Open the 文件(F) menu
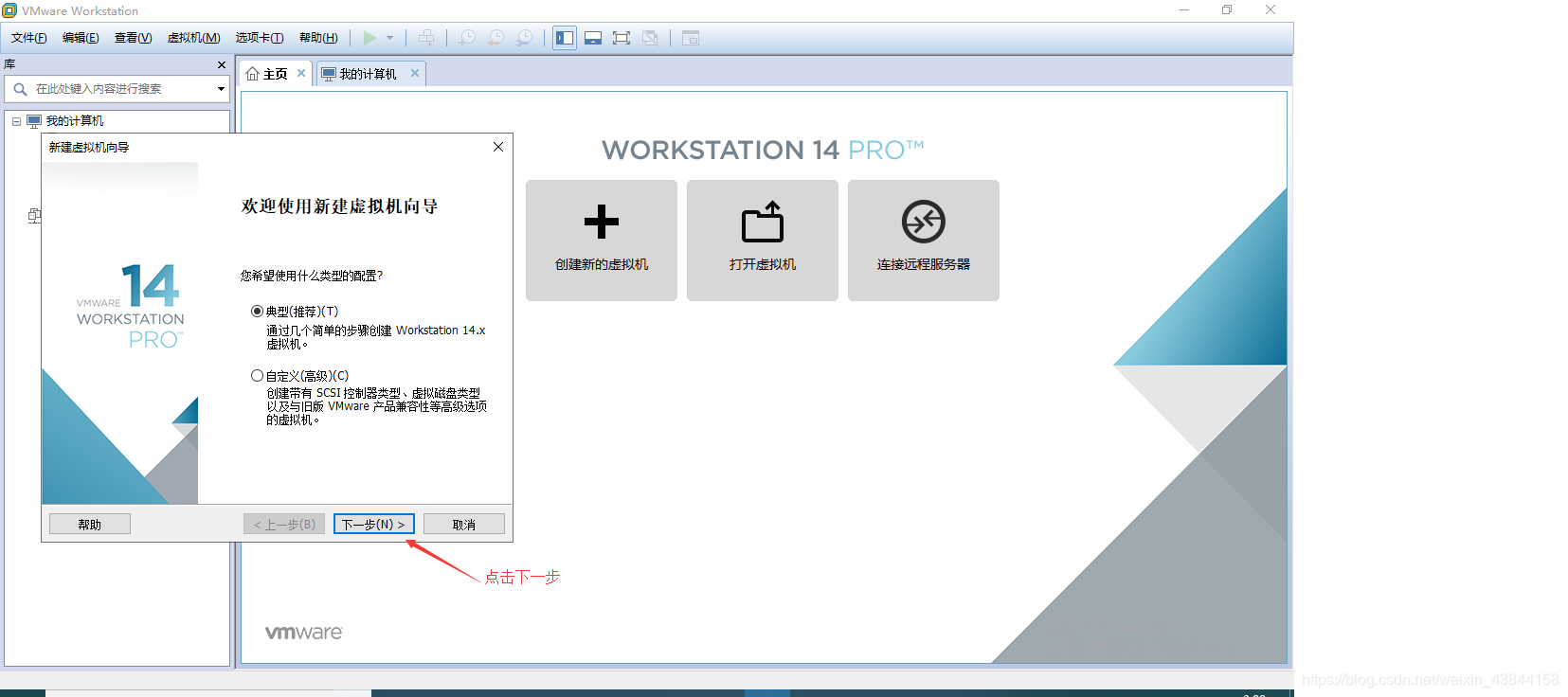The image size is (1568, 697). [29, 38]
